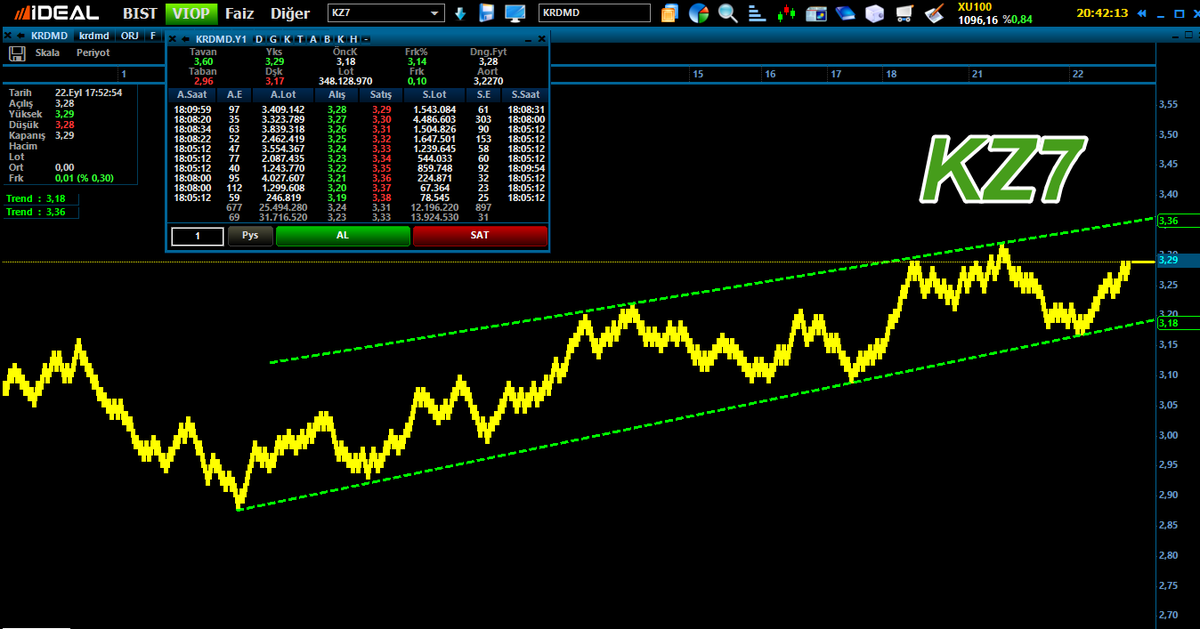This screenshot has width=1200, height=629.
Task: Click the candlestick chart icon
Action: pyautogui.click(x=787, y=14)
